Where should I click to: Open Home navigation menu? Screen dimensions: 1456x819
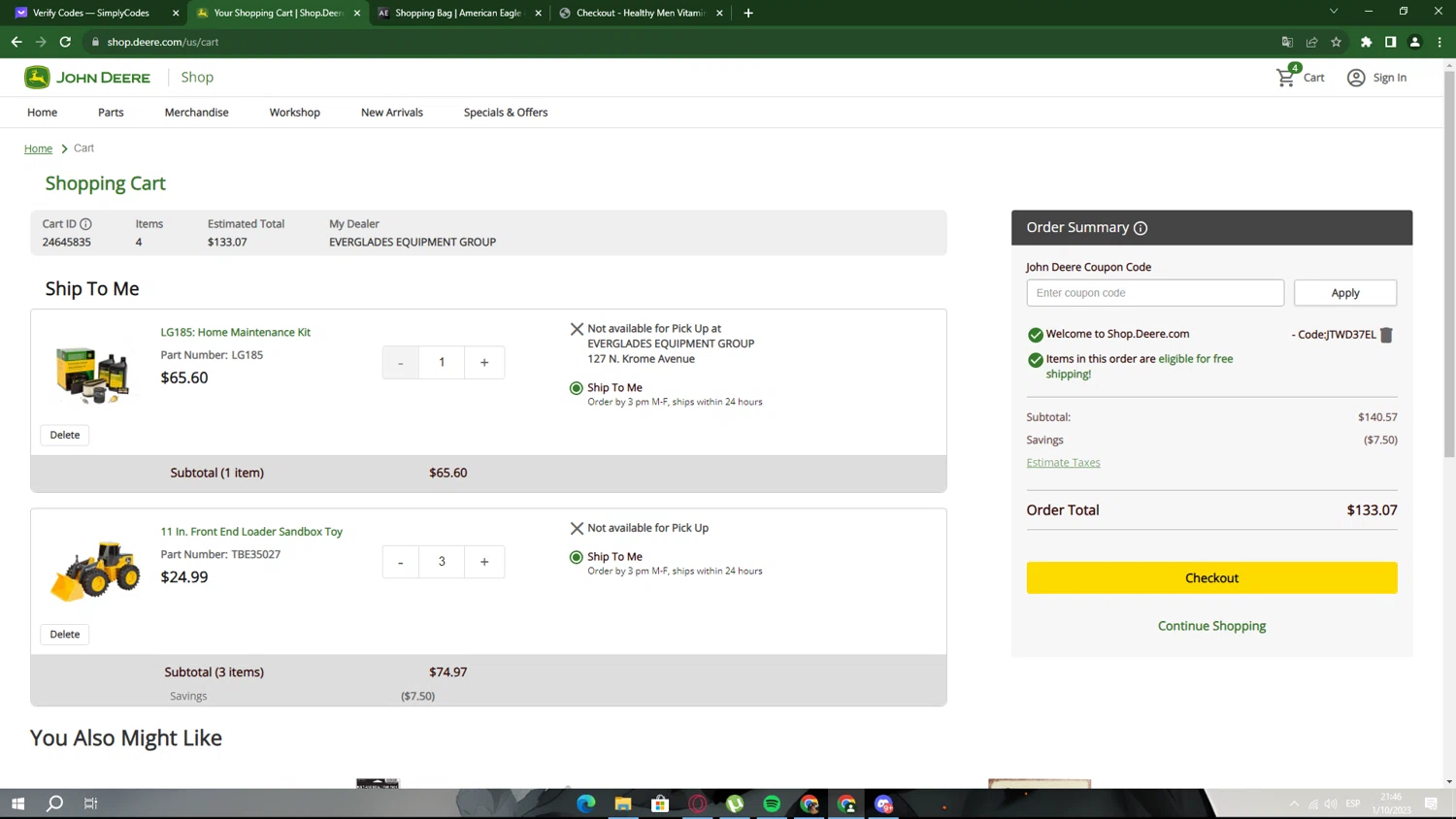42,113
